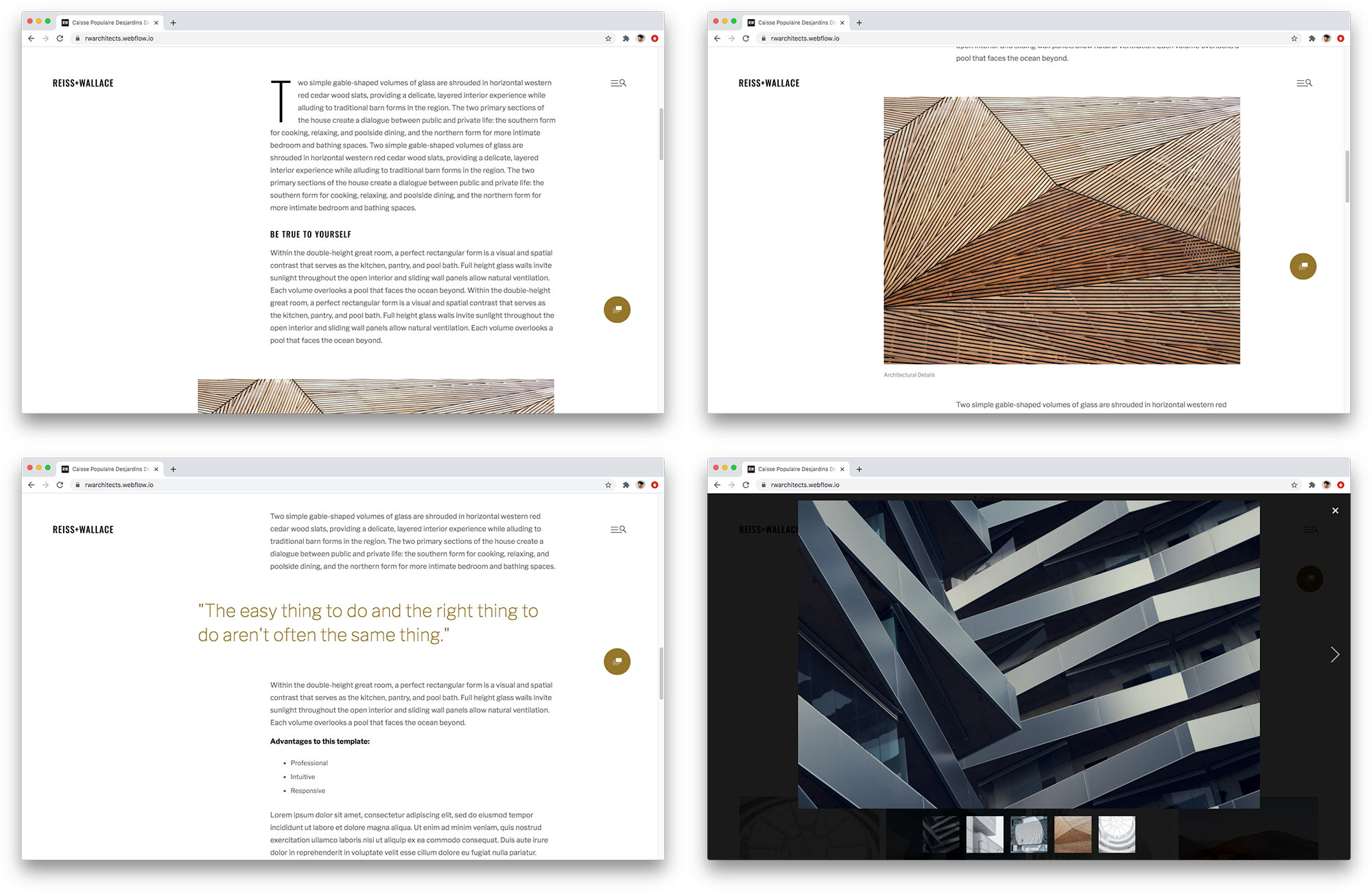Close the dark lightbox image viewer
1372x893 pixels.
[x=1334, y=511]
